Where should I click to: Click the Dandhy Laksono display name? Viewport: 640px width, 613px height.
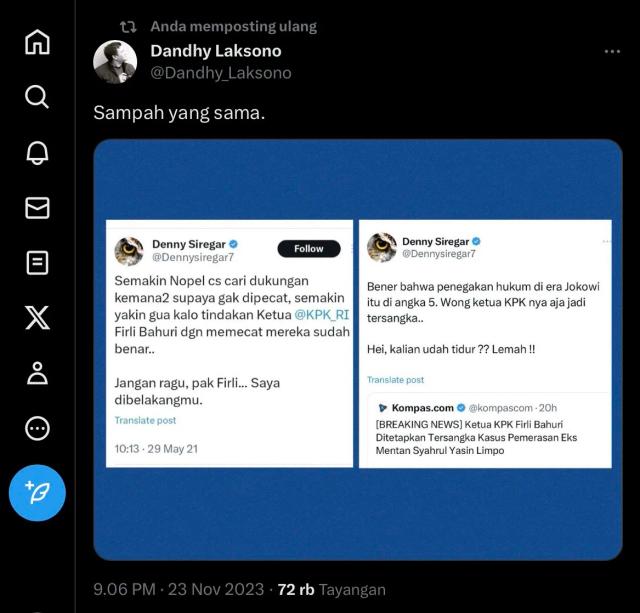[x=216, y=51]
